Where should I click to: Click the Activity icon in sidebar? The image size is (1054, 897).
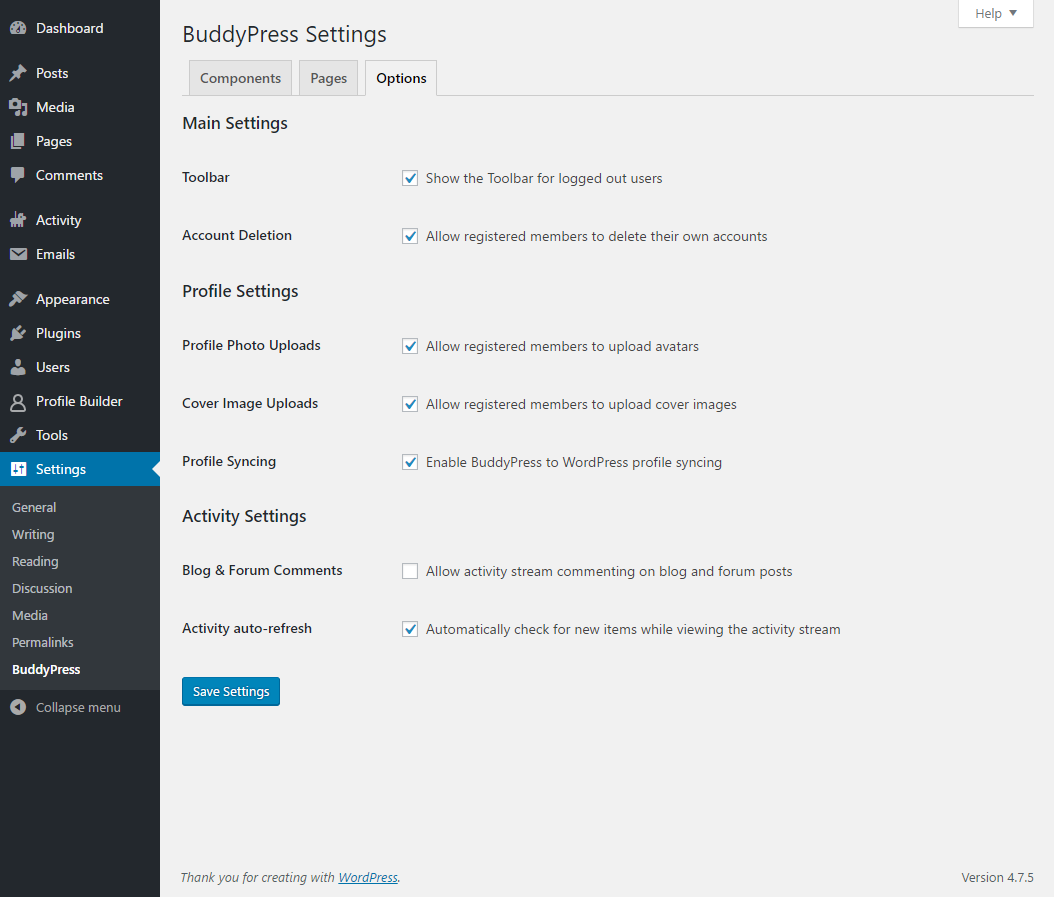point(18,220)
